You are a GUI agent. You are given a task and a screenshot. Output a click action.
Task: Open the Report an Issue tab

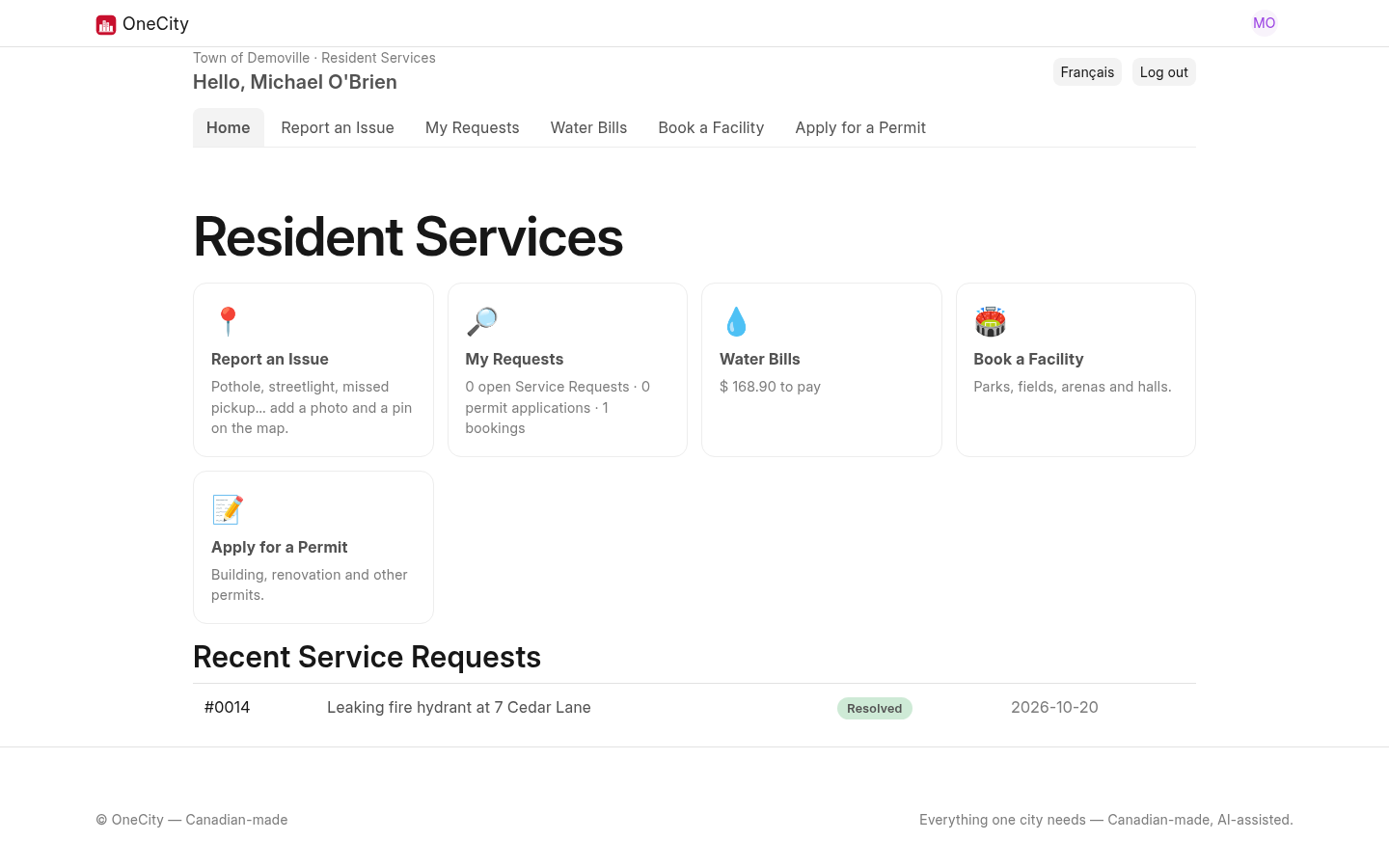click(x=338, y=127)
